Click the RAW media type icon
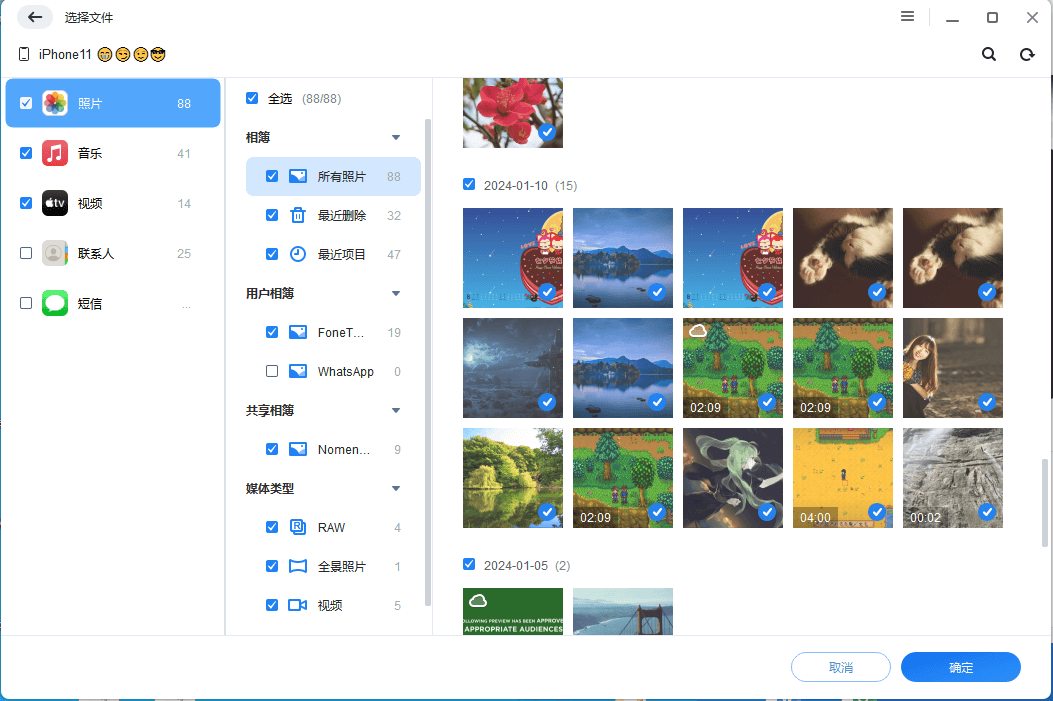 [298, 527]
